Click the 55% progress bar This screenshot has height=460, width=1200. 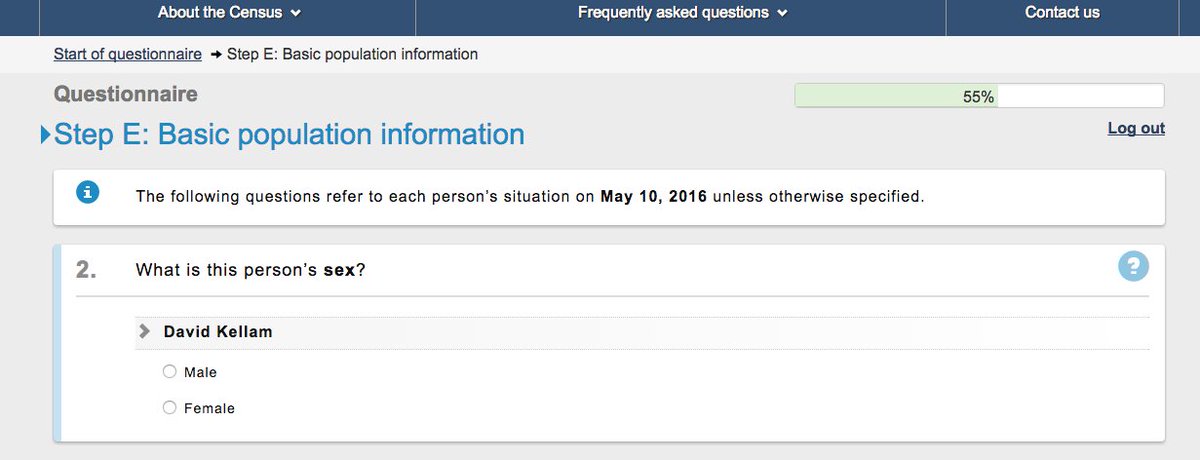click(x=978, y=96)
